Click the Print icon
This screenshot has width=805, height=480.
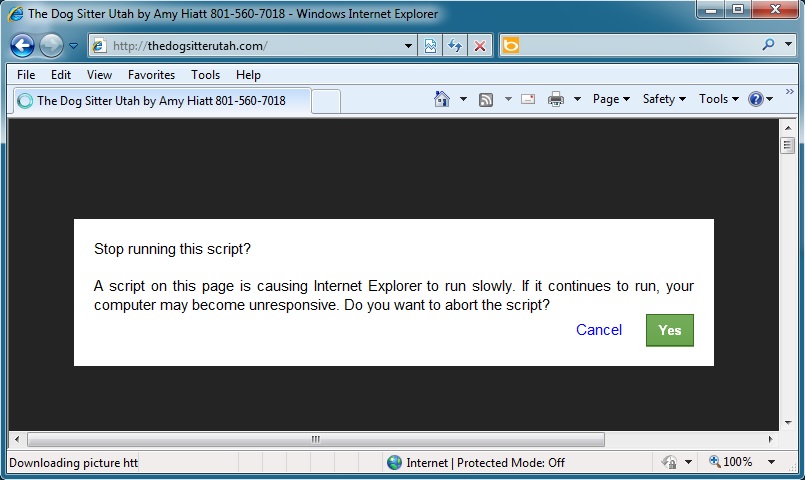[555, 99]
